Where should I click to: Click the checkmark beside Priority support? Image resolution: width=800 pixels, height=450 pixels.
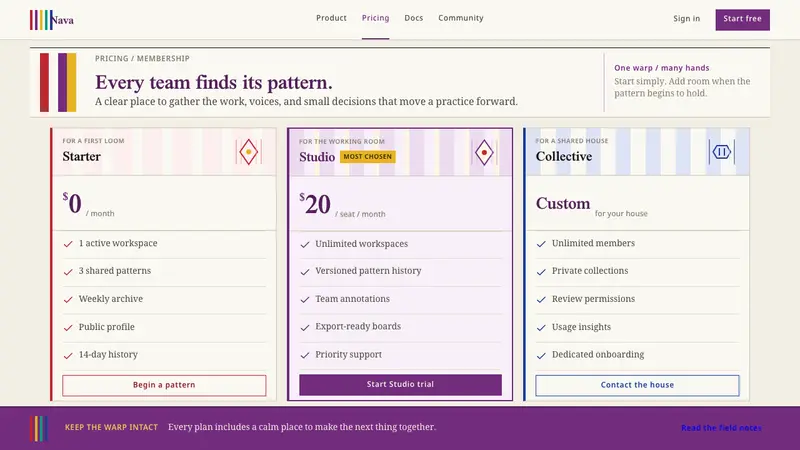pos(305,355)
